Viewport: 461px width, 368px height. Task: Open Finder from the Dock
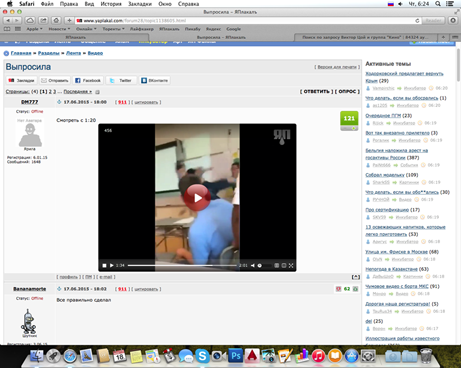(37, 356)
